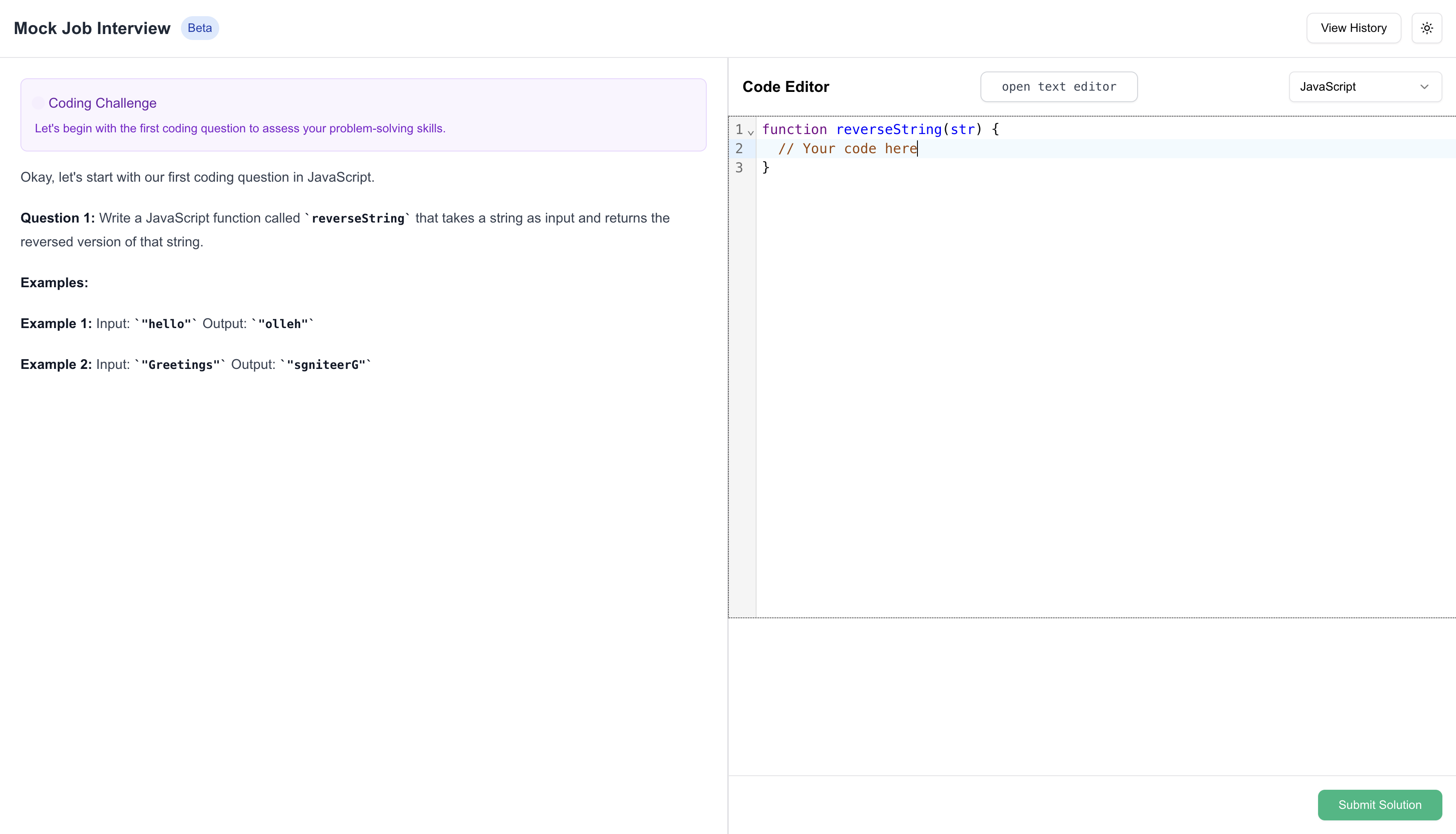Click the Coding Challenge heading
This screenshot has width=1456, height=834.
pos(102,103)
